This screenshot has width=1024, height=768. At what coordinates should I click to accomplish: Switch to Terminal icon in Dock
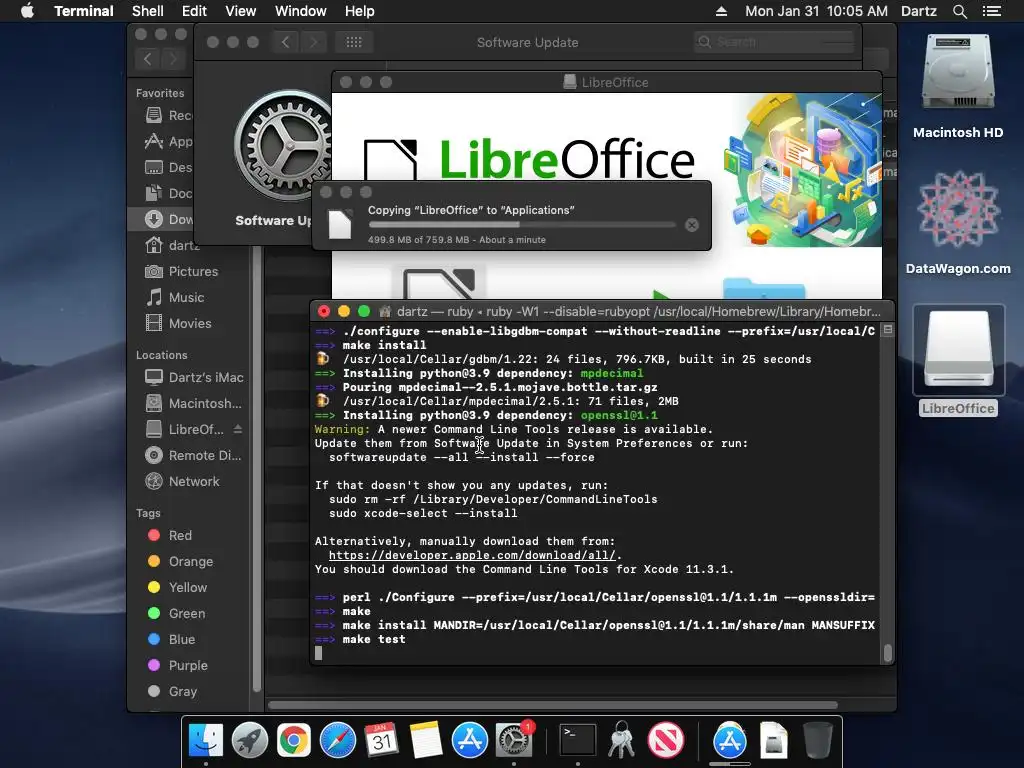578,741
